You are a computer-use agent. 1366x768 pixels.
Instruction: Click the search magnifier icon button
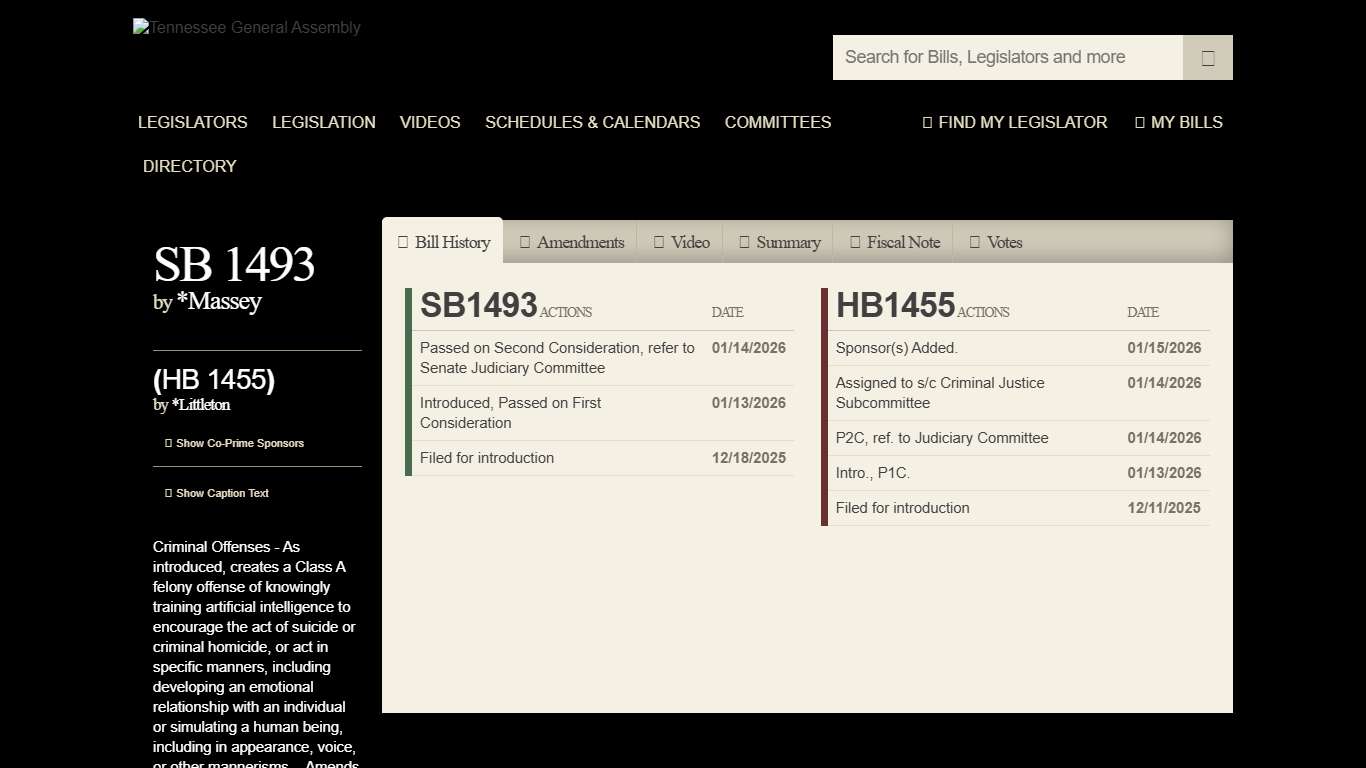(x=1207, y=58)
